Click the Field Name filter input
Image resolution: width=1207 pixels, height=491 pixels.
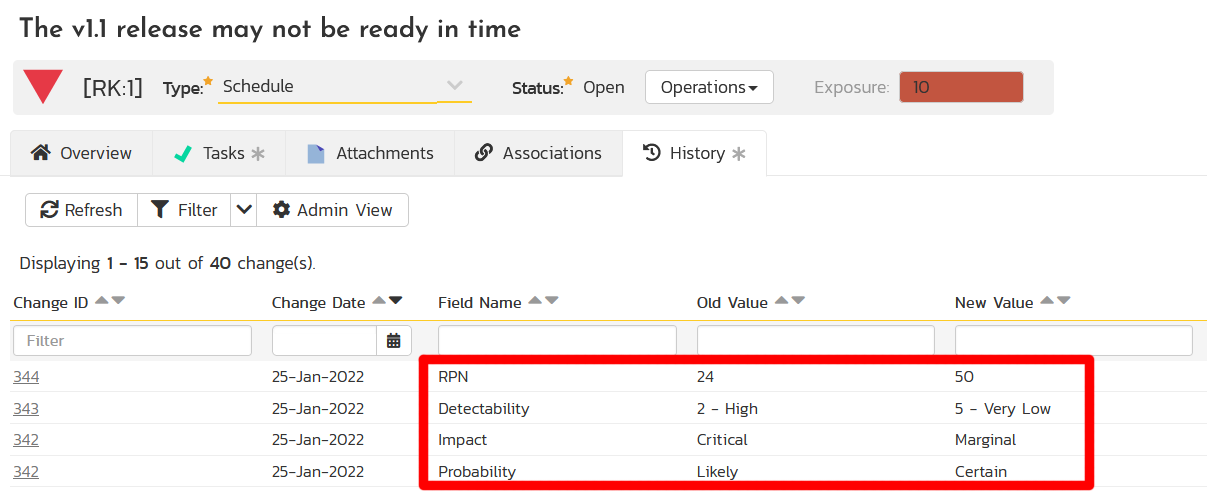tap(557, 341)
